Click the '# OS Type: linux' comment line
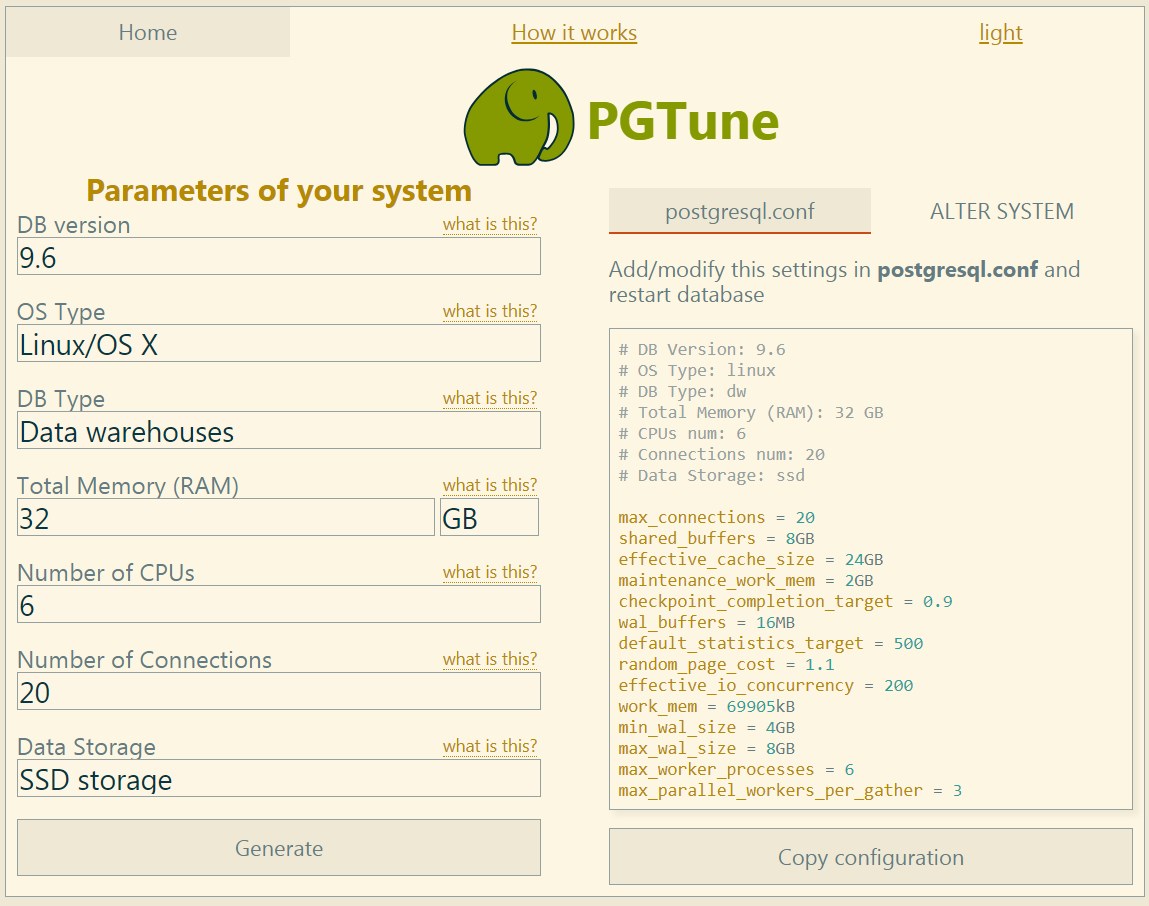This screenshot has width=1149, height=906. tap(697, 370)
